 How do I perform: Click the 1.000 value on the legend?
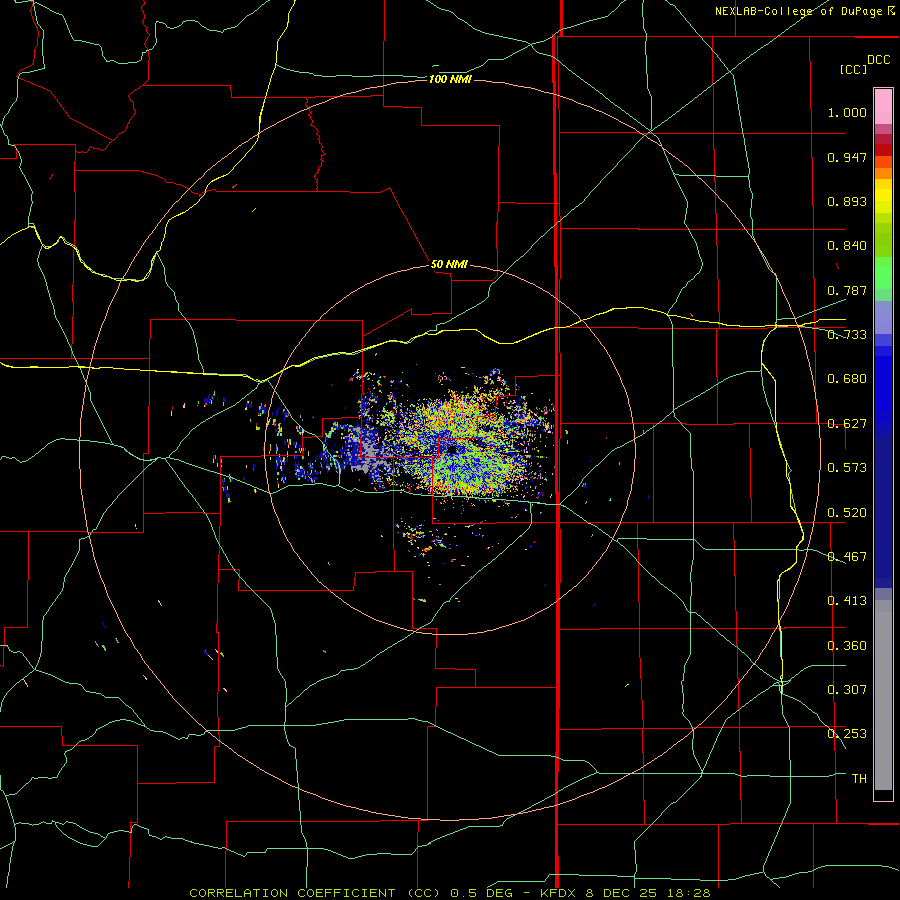tap(847, 112)
